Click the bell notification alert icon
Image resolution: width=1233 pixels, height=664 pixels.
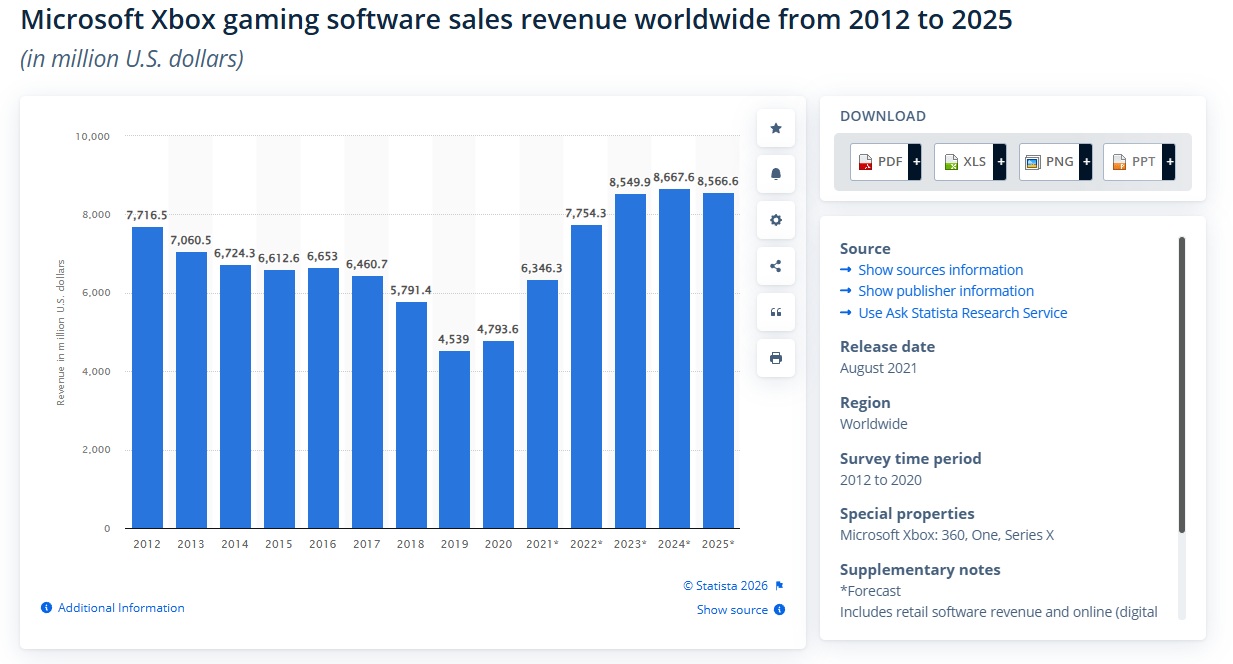coord(776,174)
